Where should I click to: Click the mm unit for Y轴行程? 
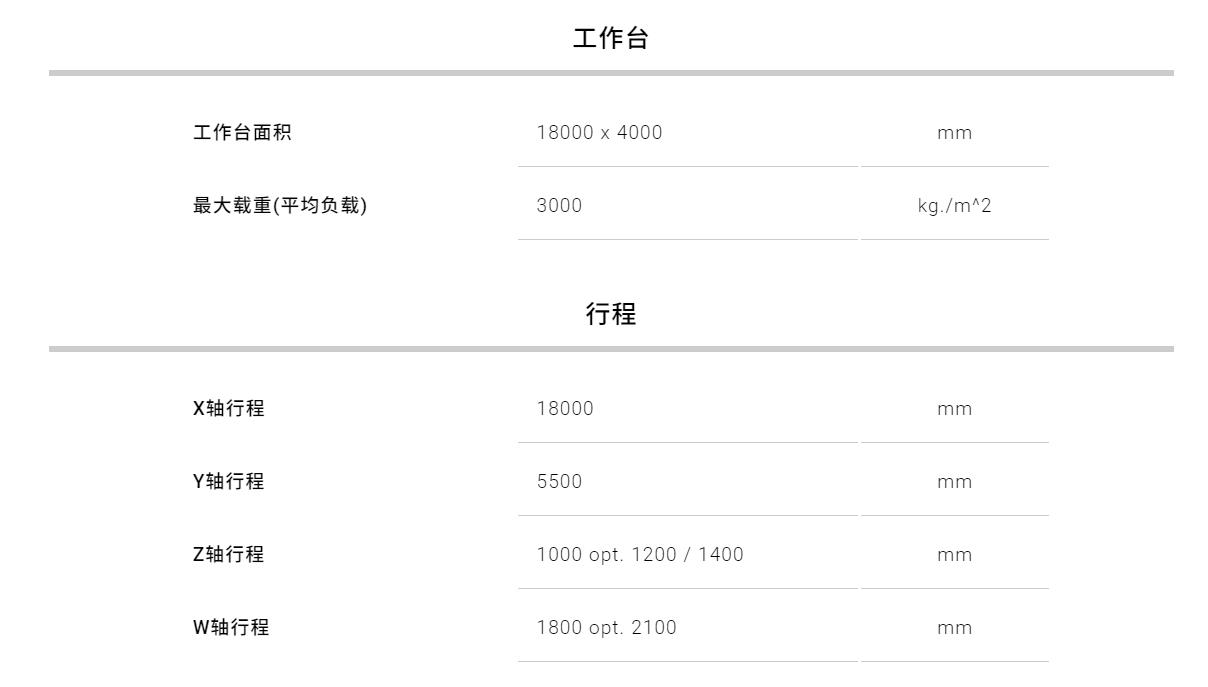coord(954,482)
